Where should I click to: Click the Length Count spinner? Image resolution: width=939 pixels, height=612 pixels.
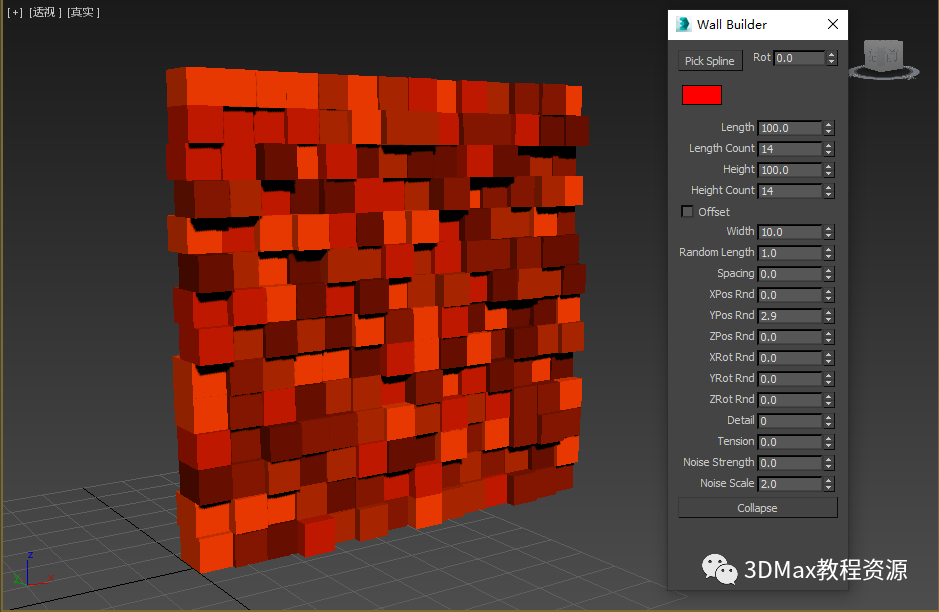[x=829, y=149]
